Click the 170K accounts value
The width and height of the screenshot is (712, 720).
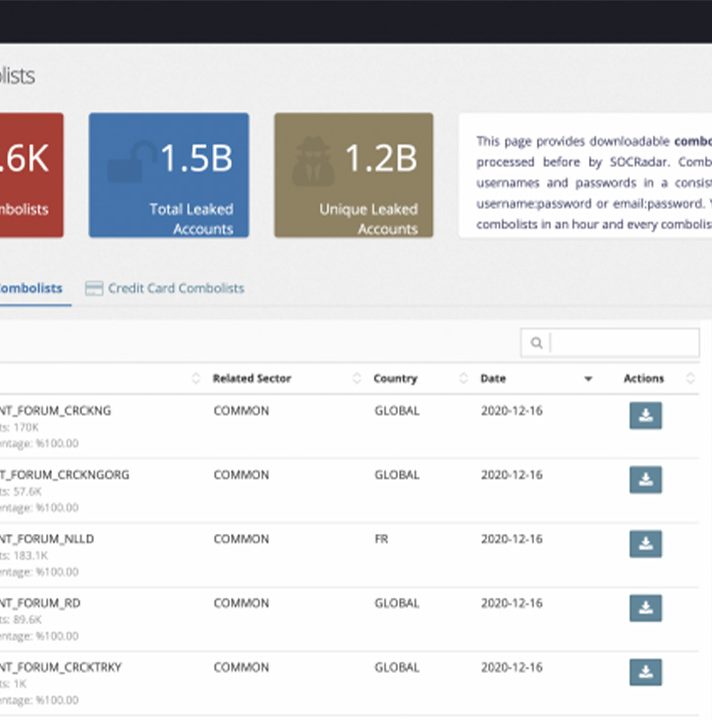click(26, 428)
